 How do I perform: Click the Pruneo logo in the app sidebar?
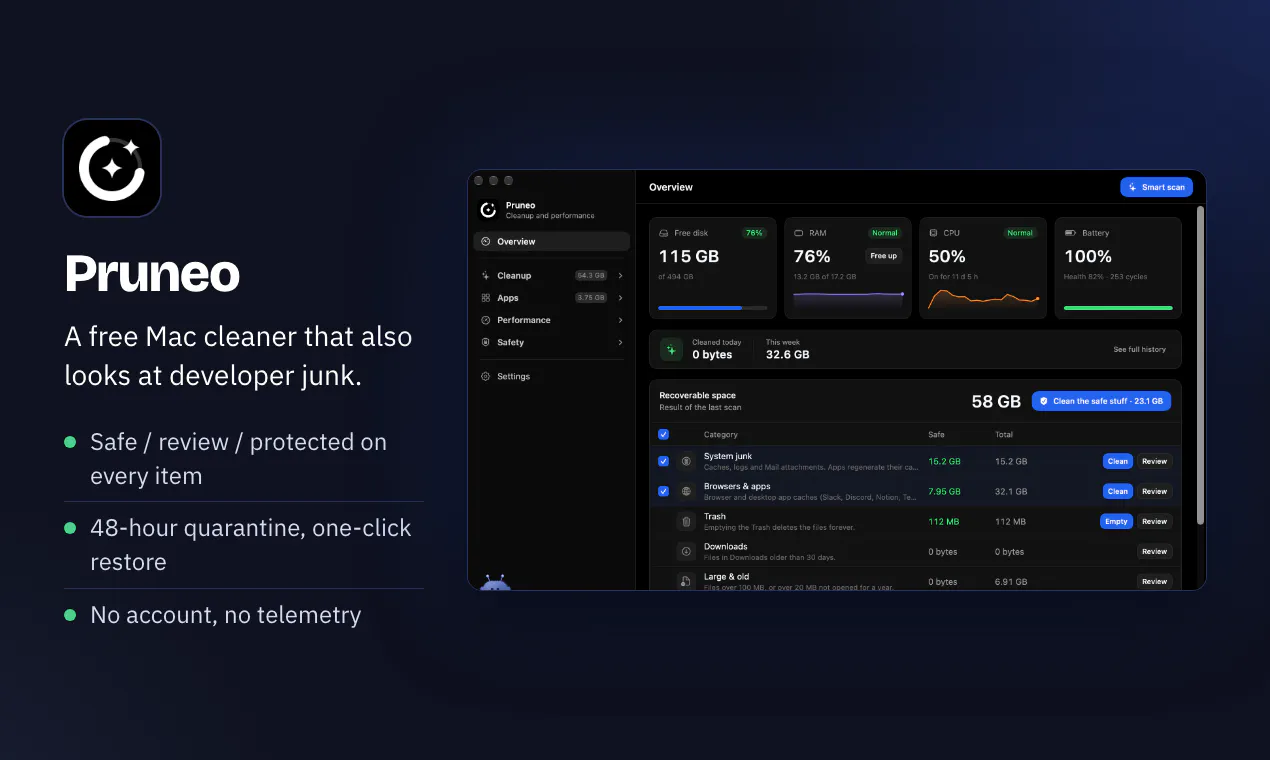pos(488,210)
